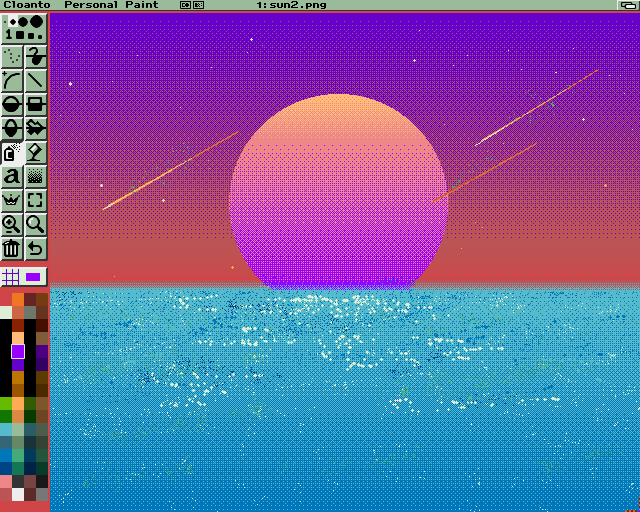The height and width of the screenshot is (512, 640).
Task: Select the rectangle shape tool
Action: coord(36,105)
